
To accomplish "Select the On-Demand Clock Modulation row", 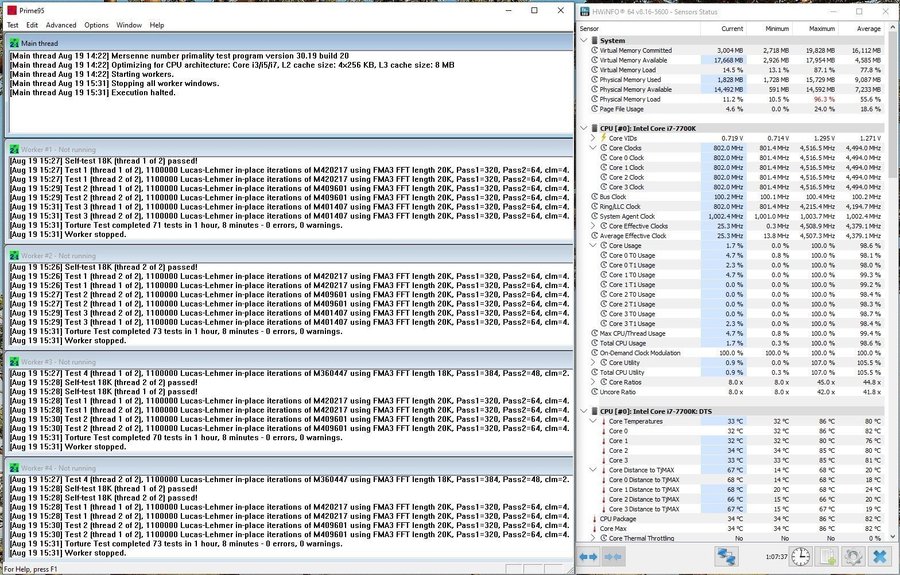I will coord(731,352).
